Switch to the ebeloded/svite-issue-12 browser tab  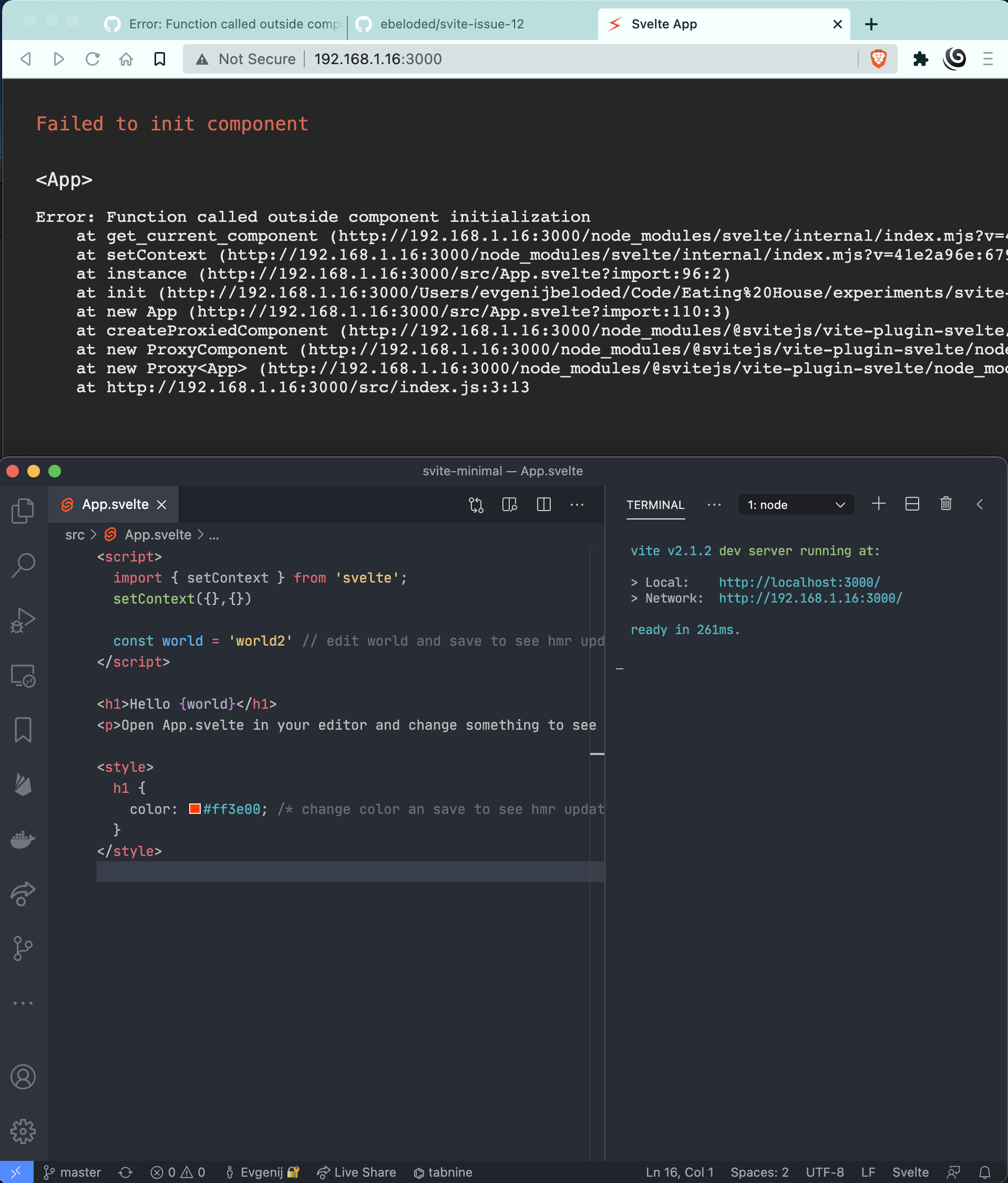pos(451,24)
